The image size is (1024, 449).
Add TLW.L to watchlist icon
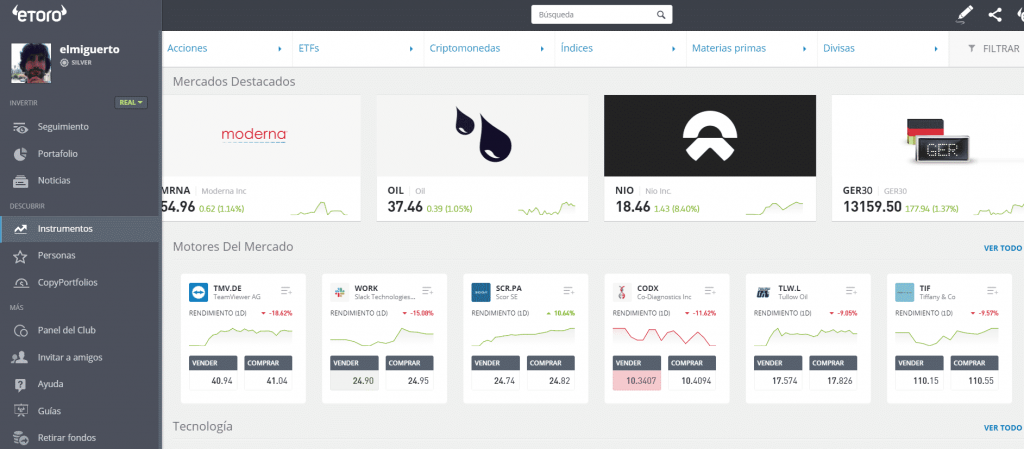pos(851,290)
